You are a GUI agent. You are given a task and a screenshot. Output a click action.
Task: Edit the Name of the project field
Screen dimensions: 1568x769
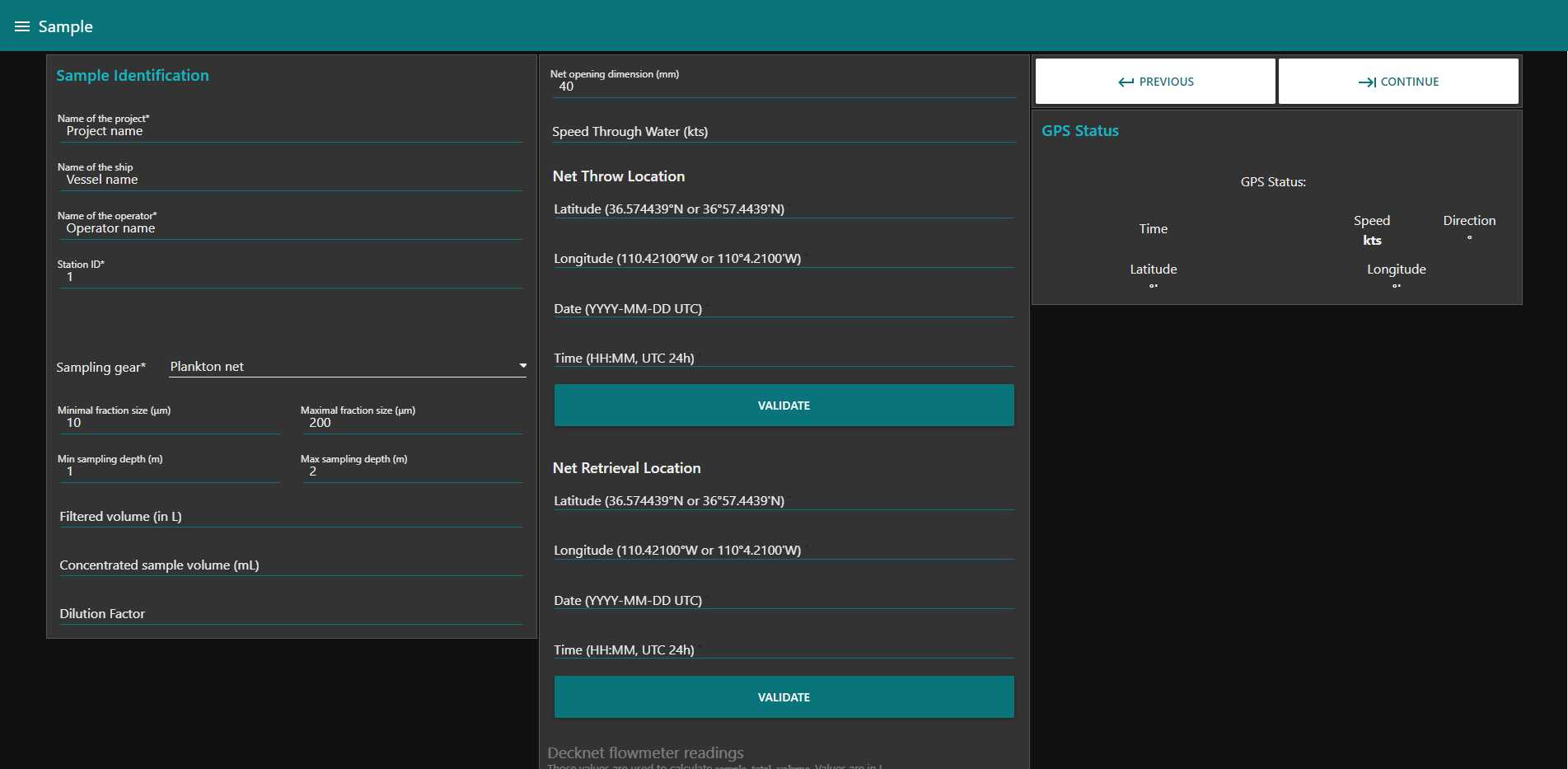pyautogui.click(x=290, y=132)
